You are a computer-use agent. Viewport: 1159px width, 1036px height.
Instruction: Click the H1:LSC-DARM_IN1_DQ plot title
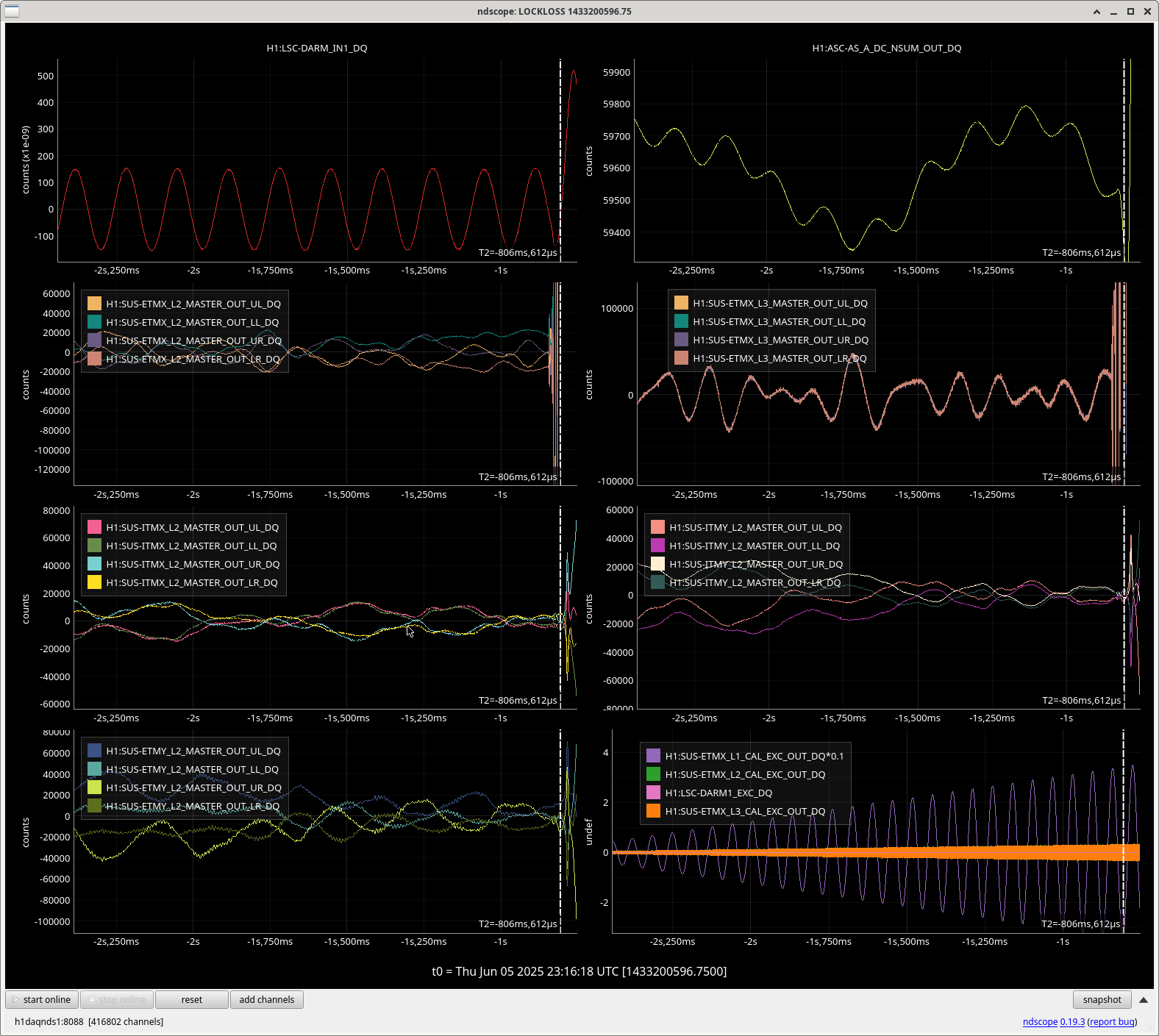pos(317,48)
